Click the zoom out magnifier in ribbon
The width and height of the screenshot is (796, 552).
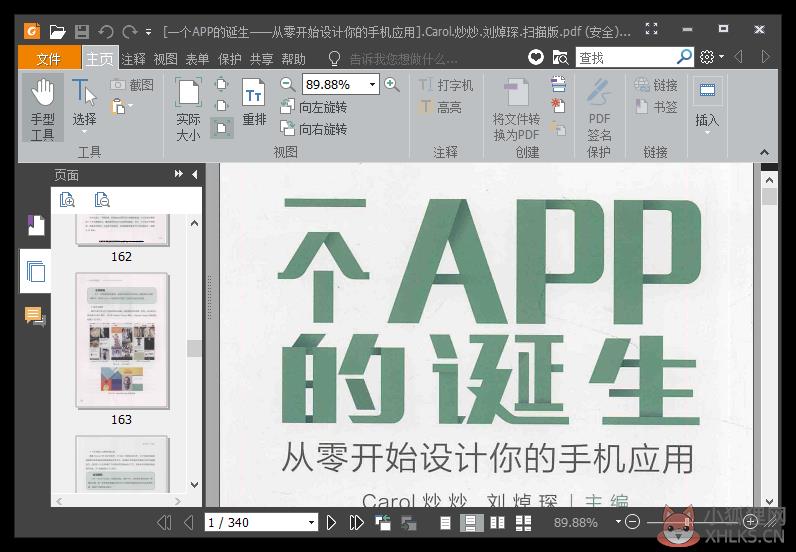tap(288, 84)
